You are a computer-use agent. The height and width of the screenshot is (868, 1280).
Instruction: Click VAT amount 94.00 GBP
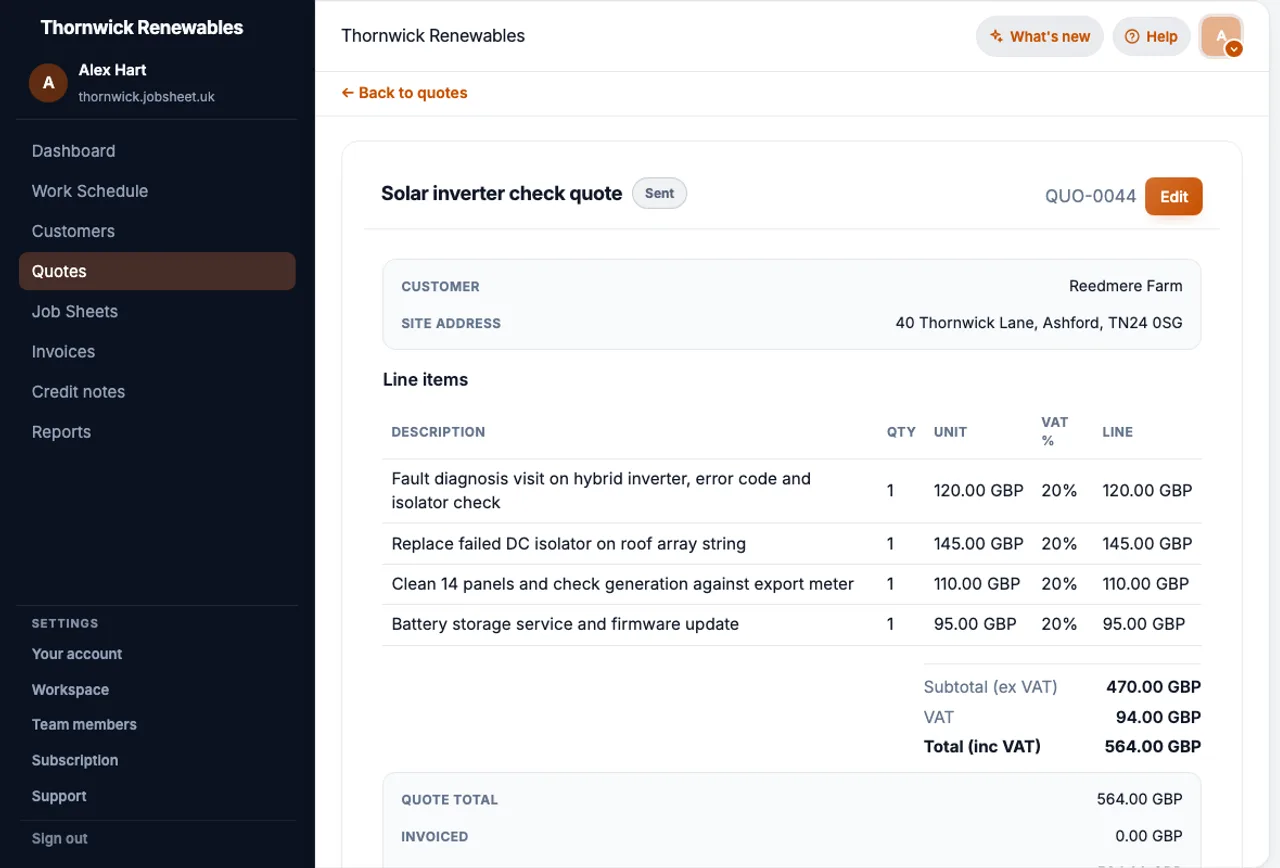coord(1158,717)
